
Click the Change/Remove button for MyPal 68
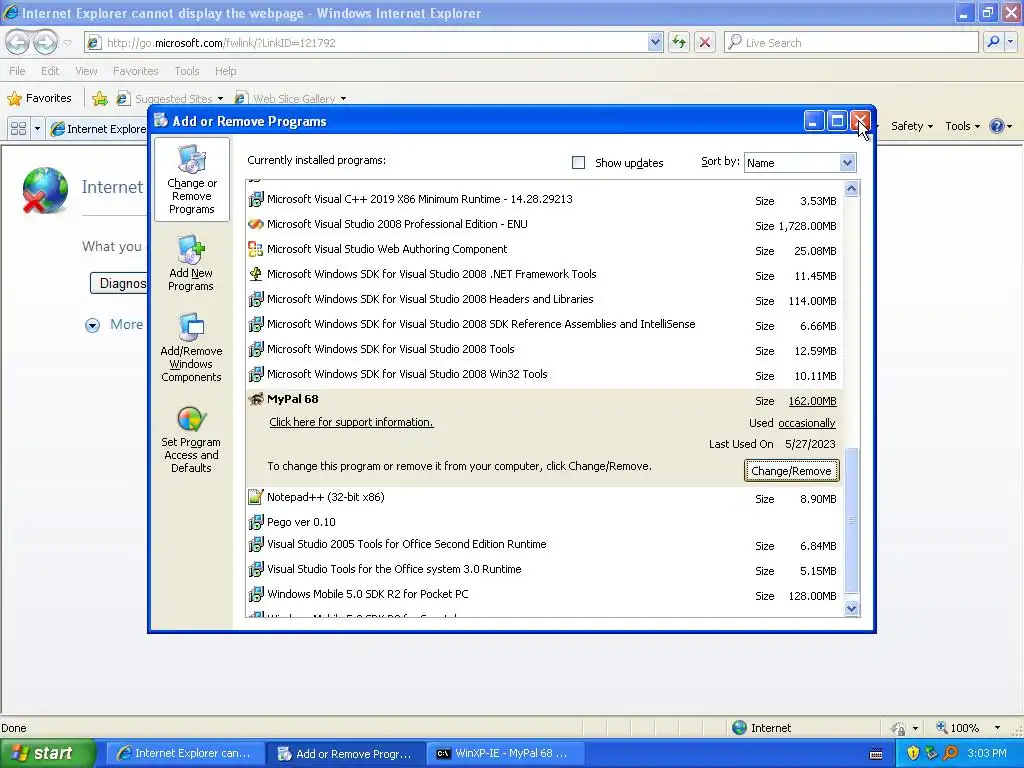[x=791, y=471]
